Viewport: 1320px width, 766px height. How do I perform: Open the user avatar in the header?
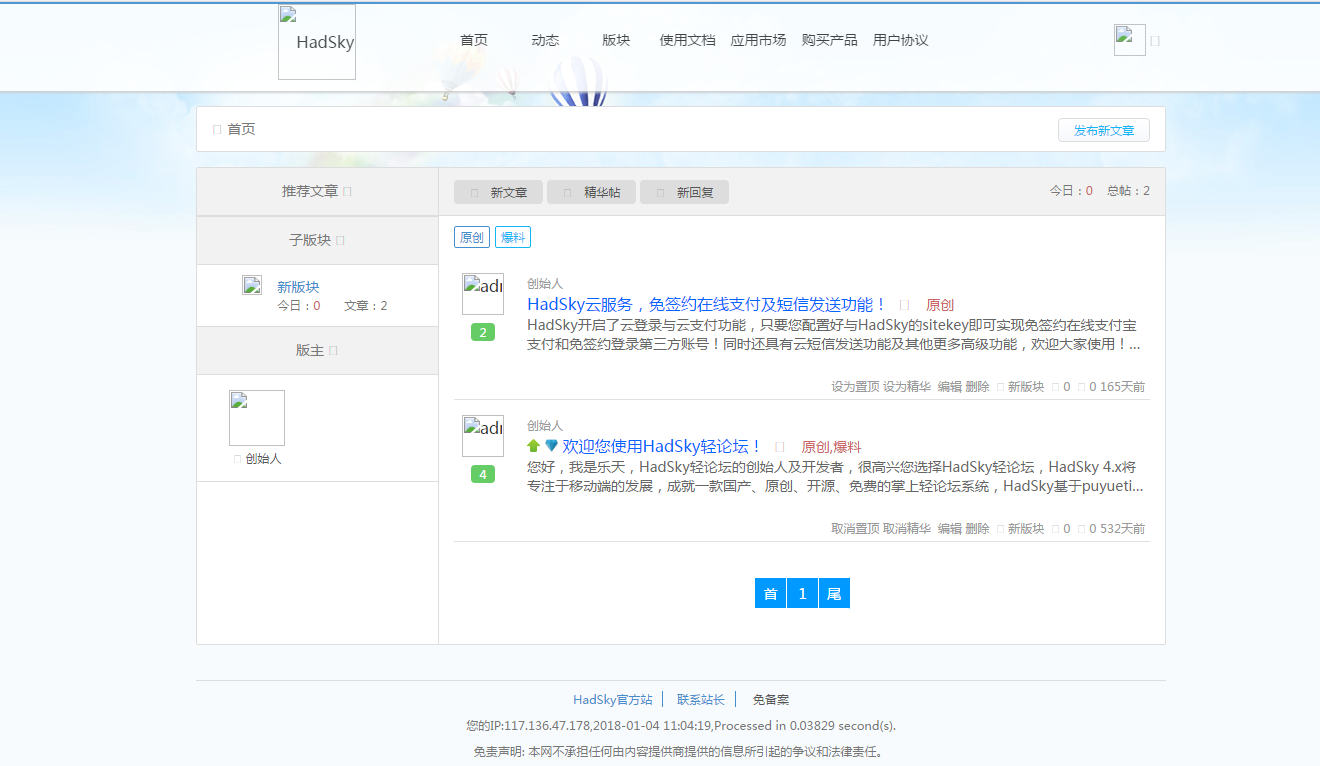pos(1130,40)
